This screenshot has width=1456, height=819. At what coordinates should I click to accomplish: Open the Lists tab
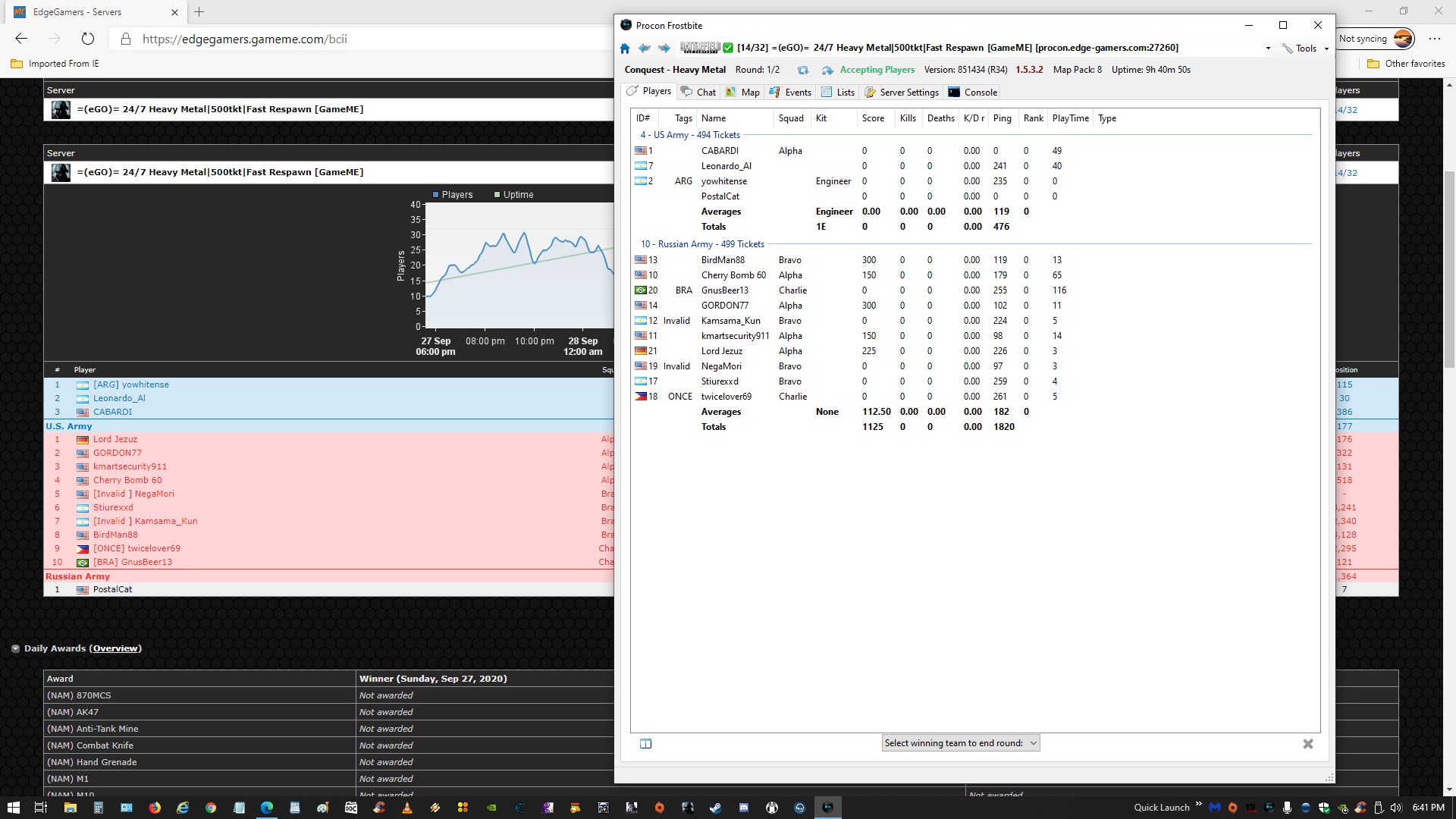pyautogui.click(x=838, y=92)
